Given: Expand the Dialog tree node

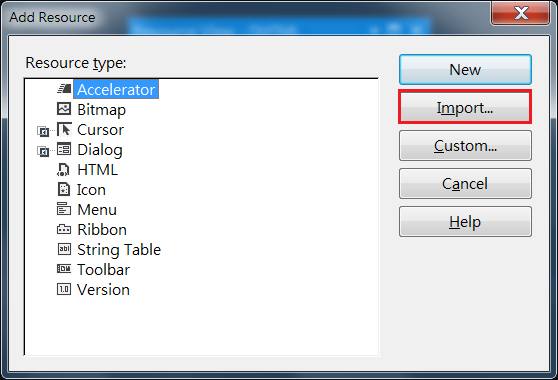Looking at the screenshot, I should [x=43, y=152].
